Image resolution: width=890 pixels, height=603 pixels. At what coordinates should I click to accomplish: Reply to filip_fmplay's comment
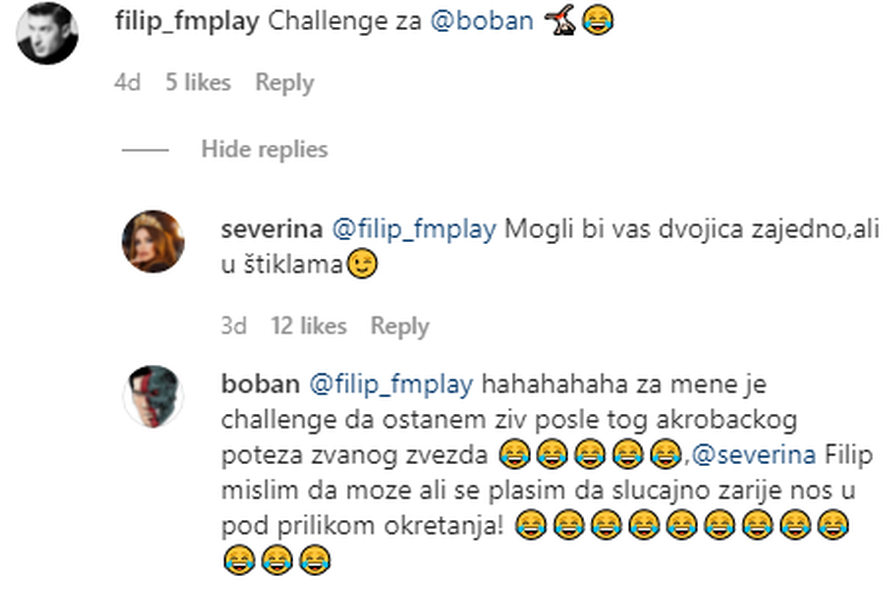(284, 82)
